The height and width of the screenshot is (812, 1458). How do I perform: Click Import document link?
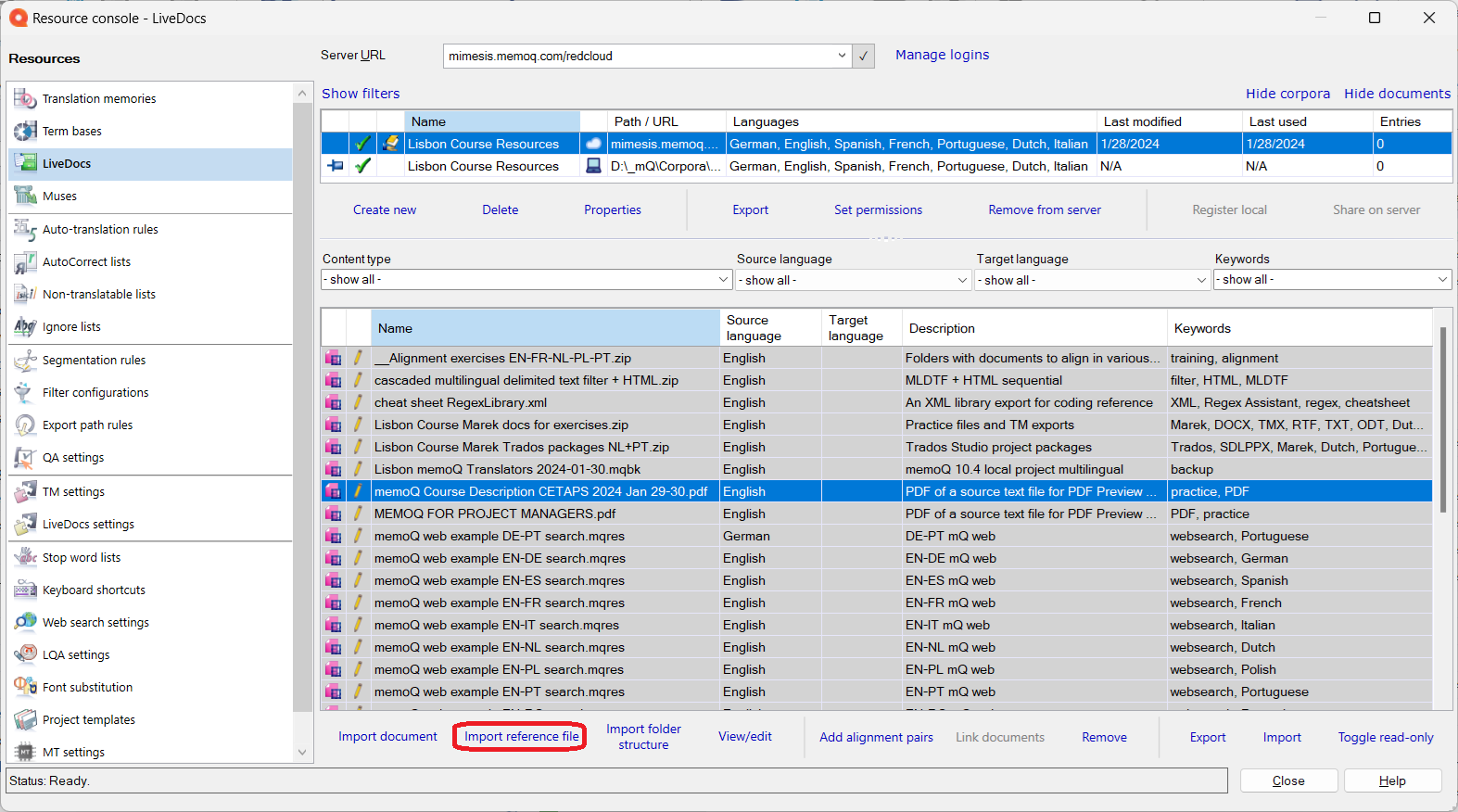[387, 736]
